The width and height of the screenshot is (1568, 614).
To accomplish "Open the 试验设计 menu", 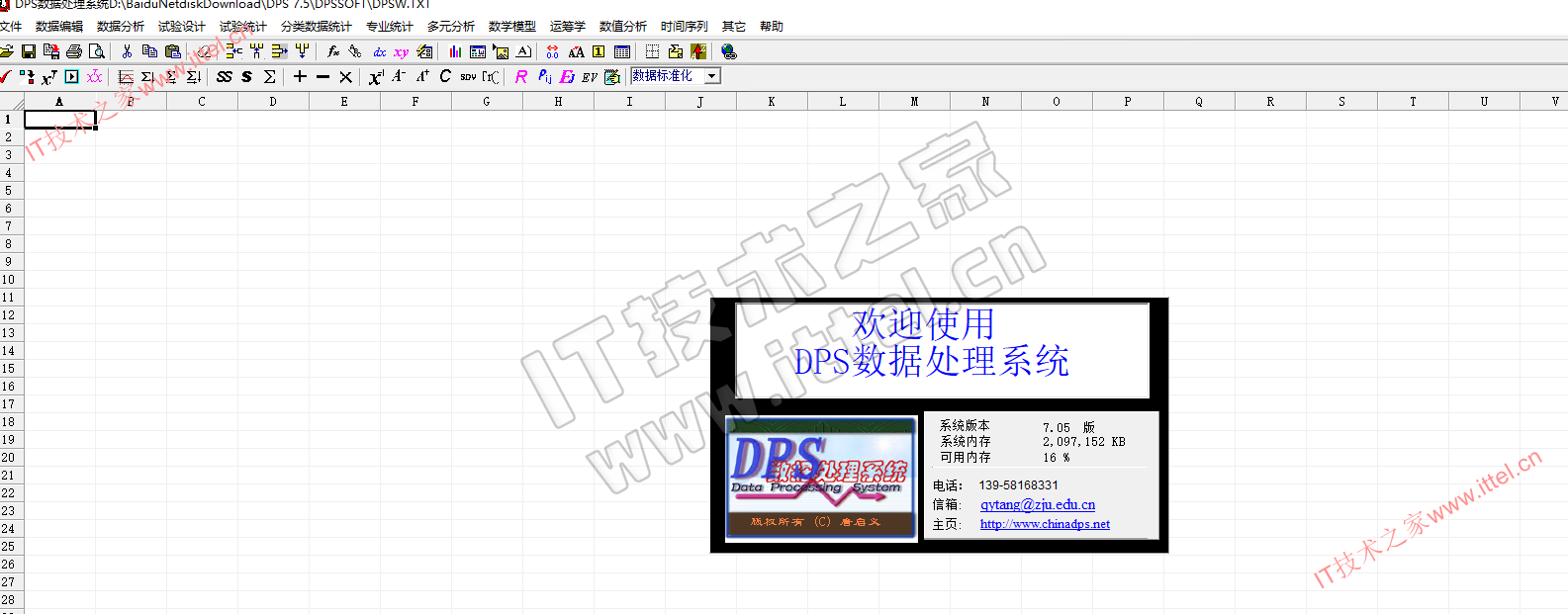I will (182, 27).
